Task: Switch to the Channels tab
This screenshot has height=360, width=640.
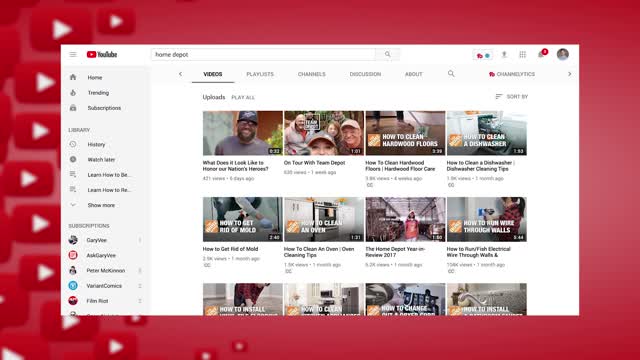Action: pos(311,74)
